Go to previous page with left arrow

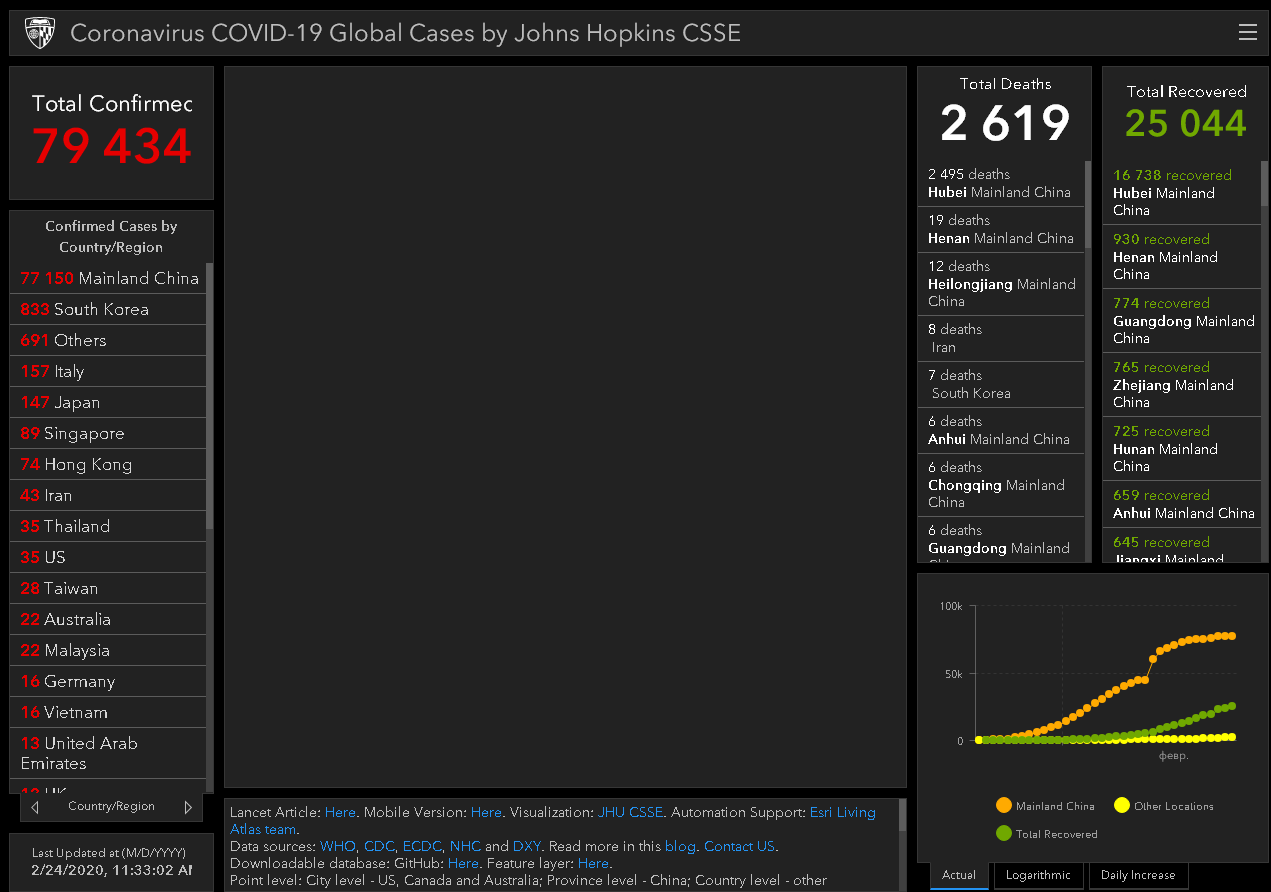pyautogui.click(x=35, y=807)
